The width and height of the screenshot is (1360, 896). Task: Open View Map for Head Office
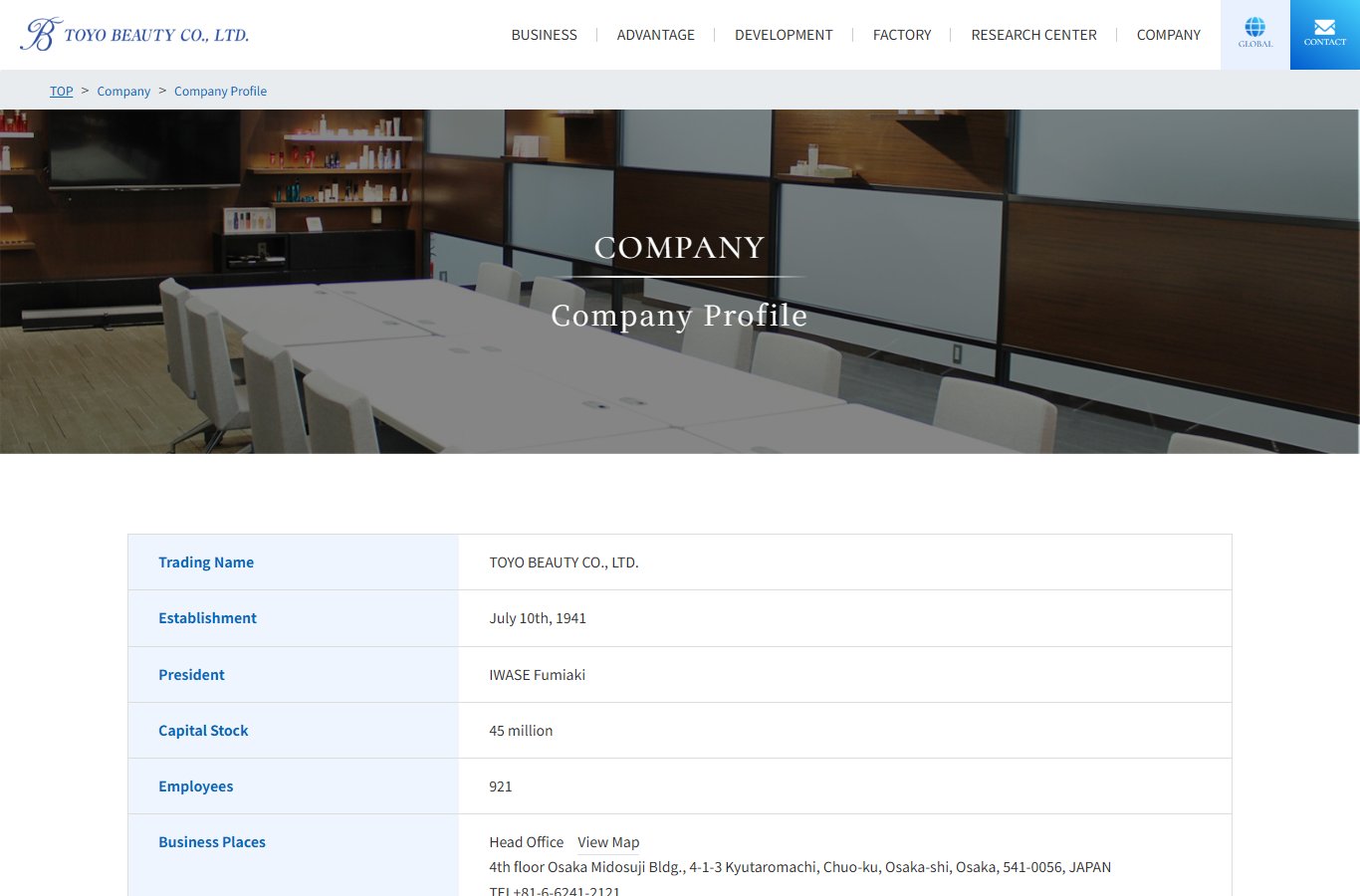click(x=608, y=842)
